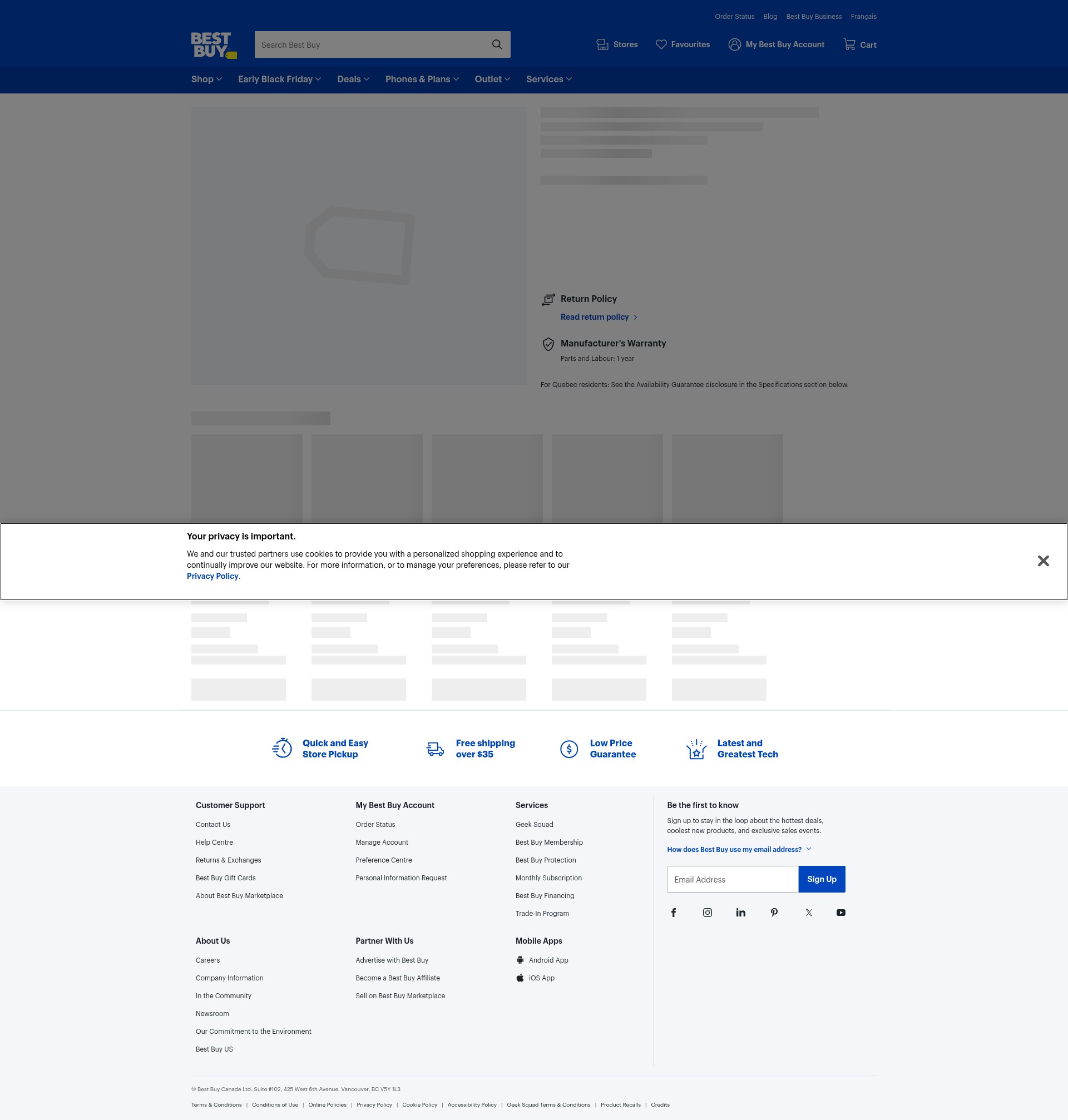
Task: Open the Cart icon
Action: tap(849, 44)
